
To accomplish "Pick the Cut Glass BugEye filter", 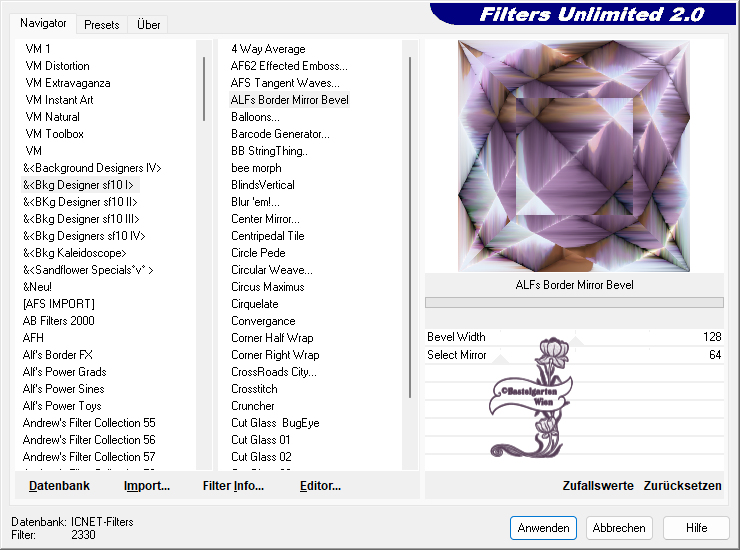I will coord(275,423).
